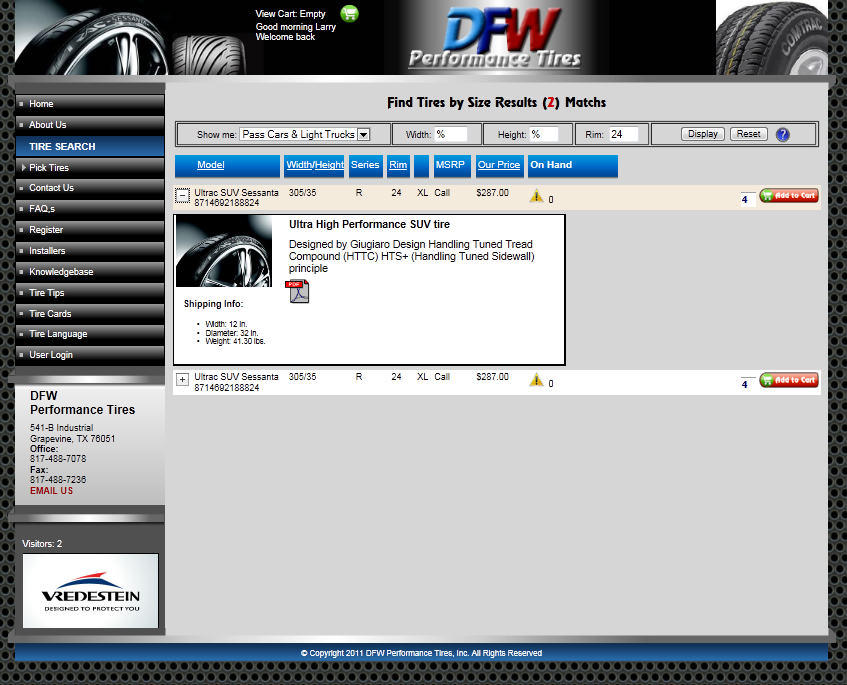This screenshot has width=847, height=685.
Task: Go to the Installers page in sidebar
Action: (x=47, y=251)
